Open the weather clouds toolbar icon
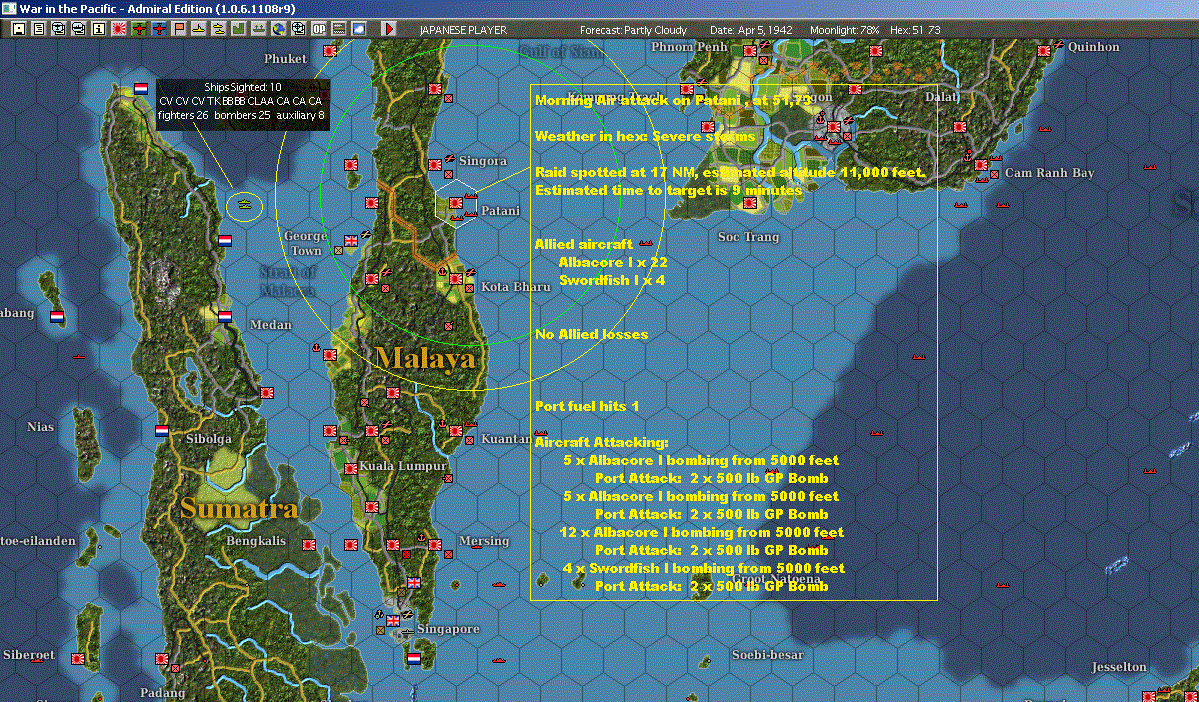 [359, 29]
